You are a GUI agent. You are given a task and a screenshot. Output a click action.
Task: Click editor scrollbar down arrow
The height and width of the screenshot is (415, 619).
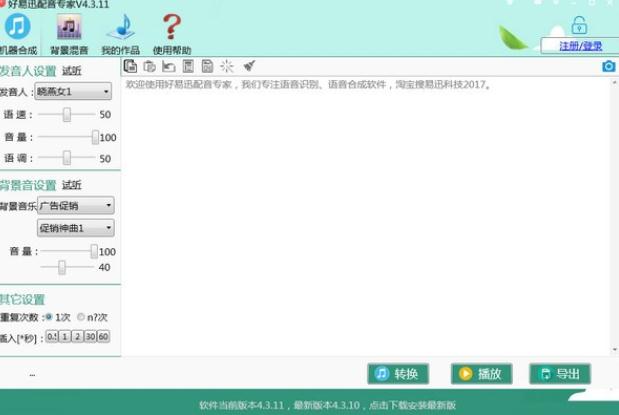pyautogui.click(x=614, y=349)
